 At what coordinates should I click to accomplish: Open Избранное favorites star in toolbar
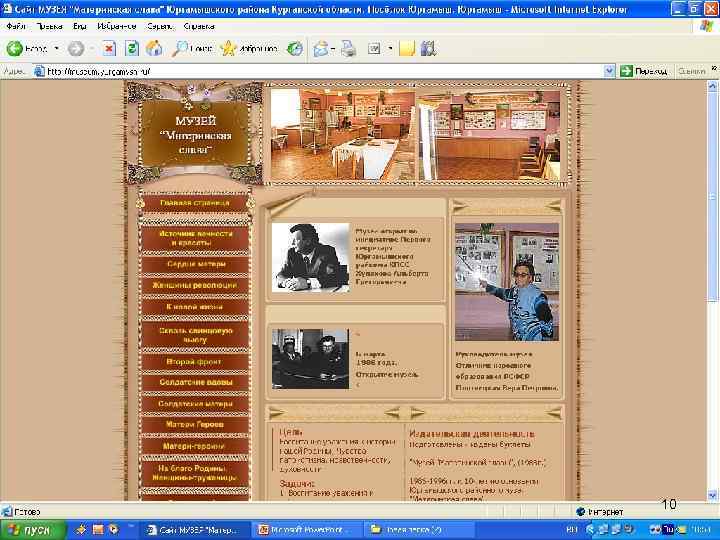pos(248,49)
